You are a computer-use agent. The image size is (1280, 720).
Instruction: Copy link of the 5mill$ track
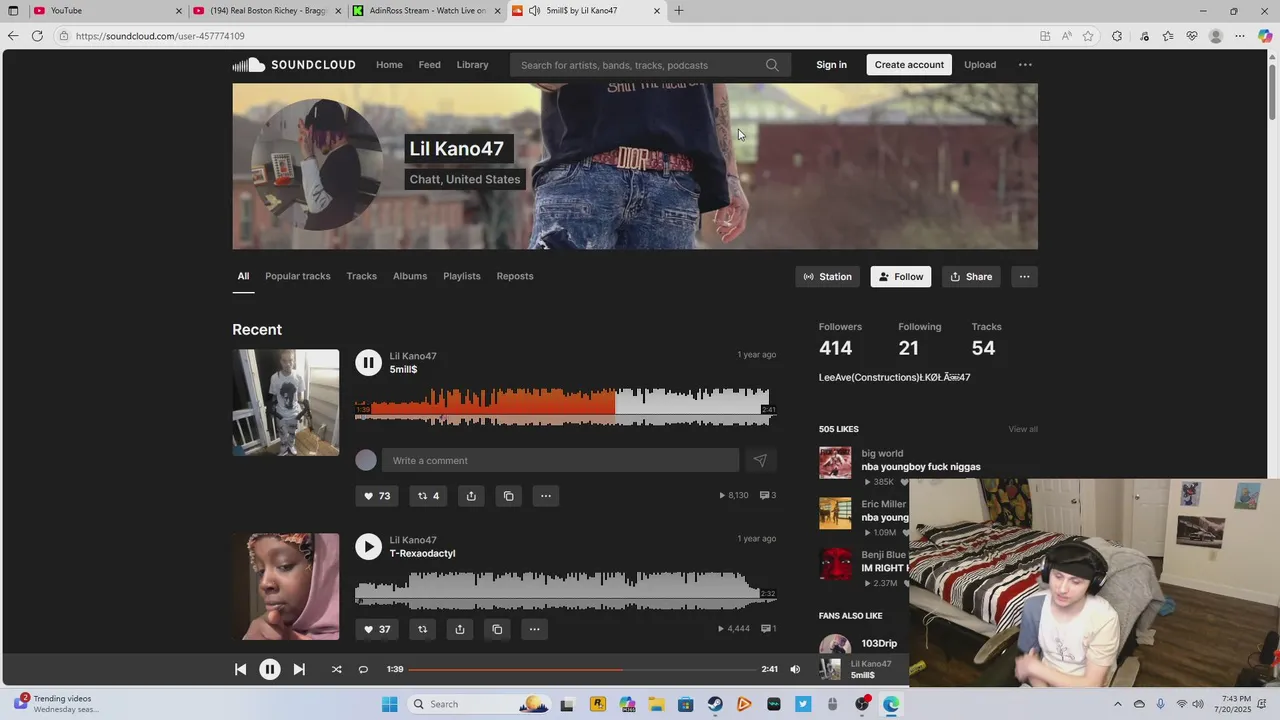point(509,496)
